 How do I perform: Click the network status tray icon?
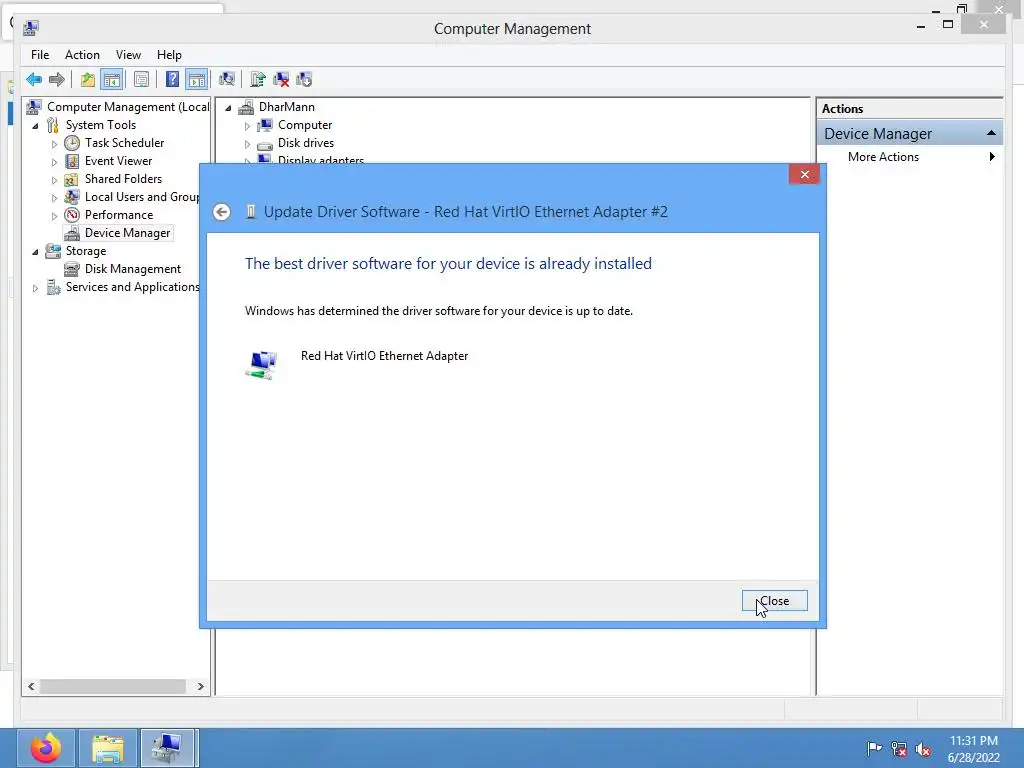click(x=899, y=749)
